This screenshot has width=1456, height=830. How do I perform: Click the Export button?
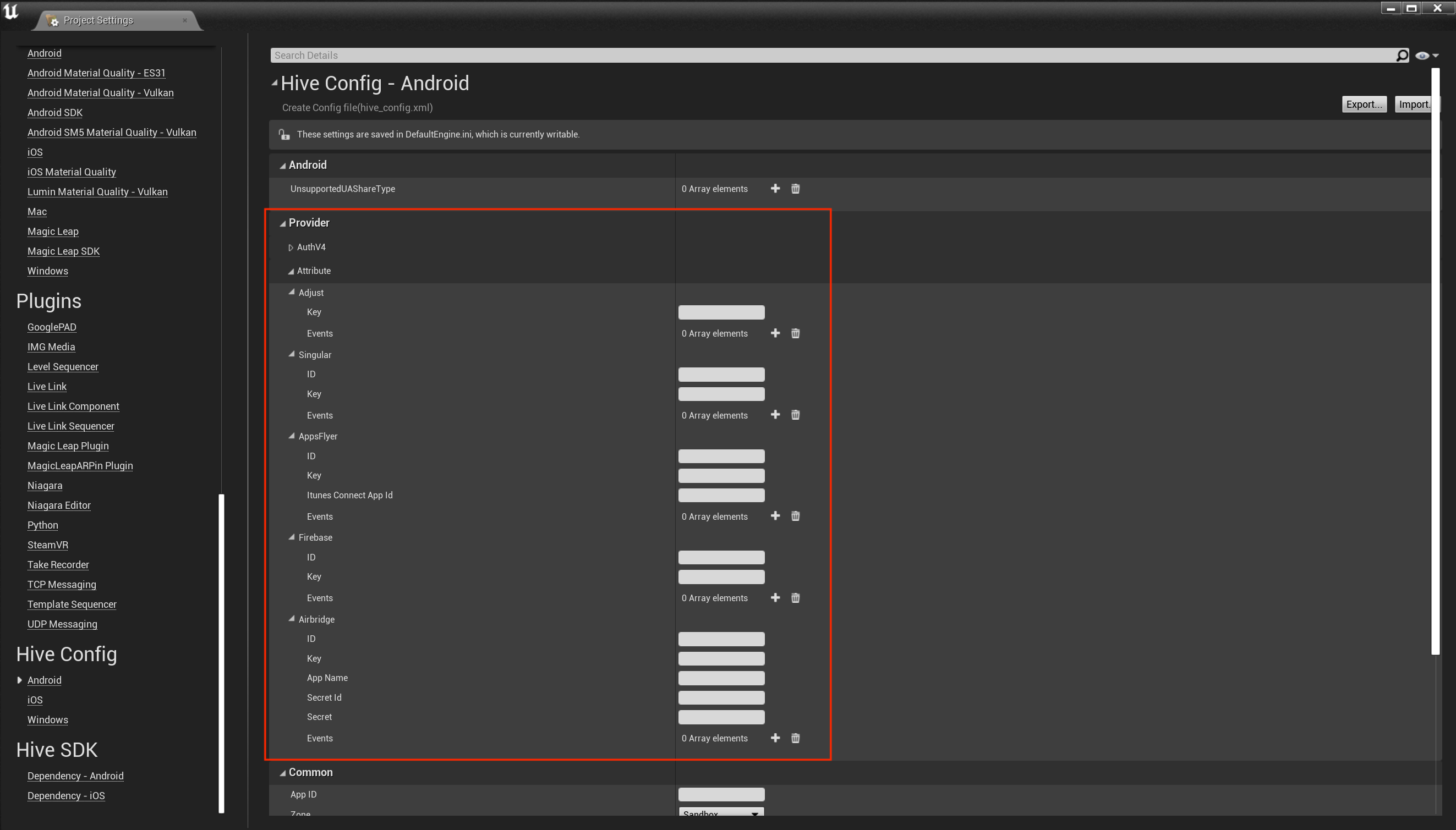click(1364, 105)
